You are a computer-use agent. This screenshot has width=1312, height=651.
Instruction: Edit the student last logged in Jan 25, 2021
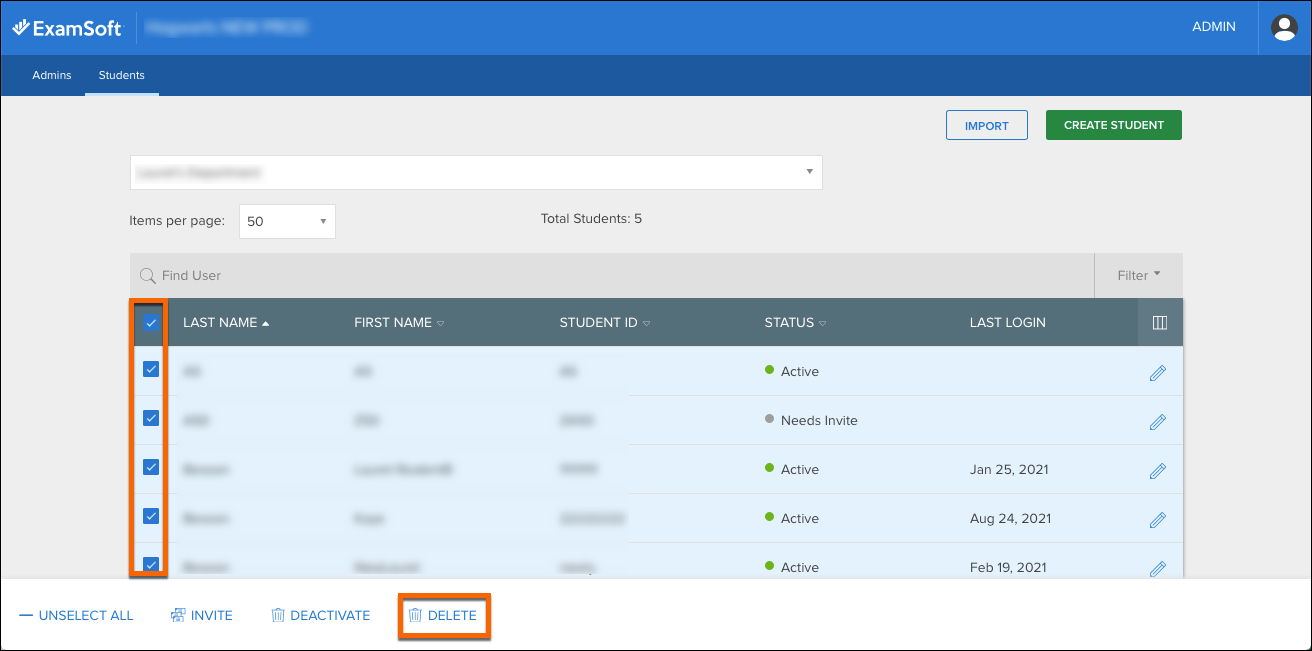1158,470
